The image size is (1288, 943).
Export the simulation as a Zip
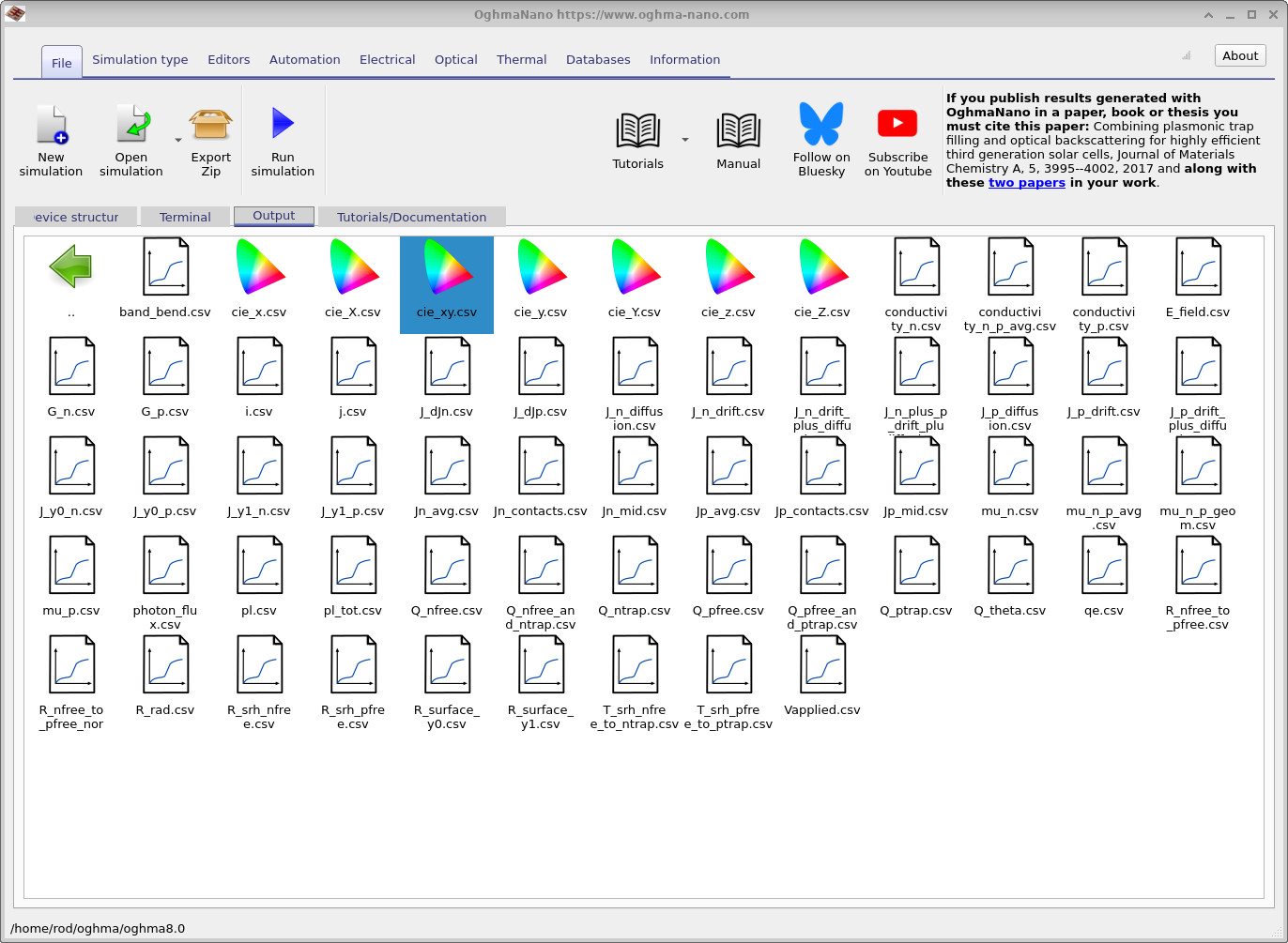[x=210, y=139]
